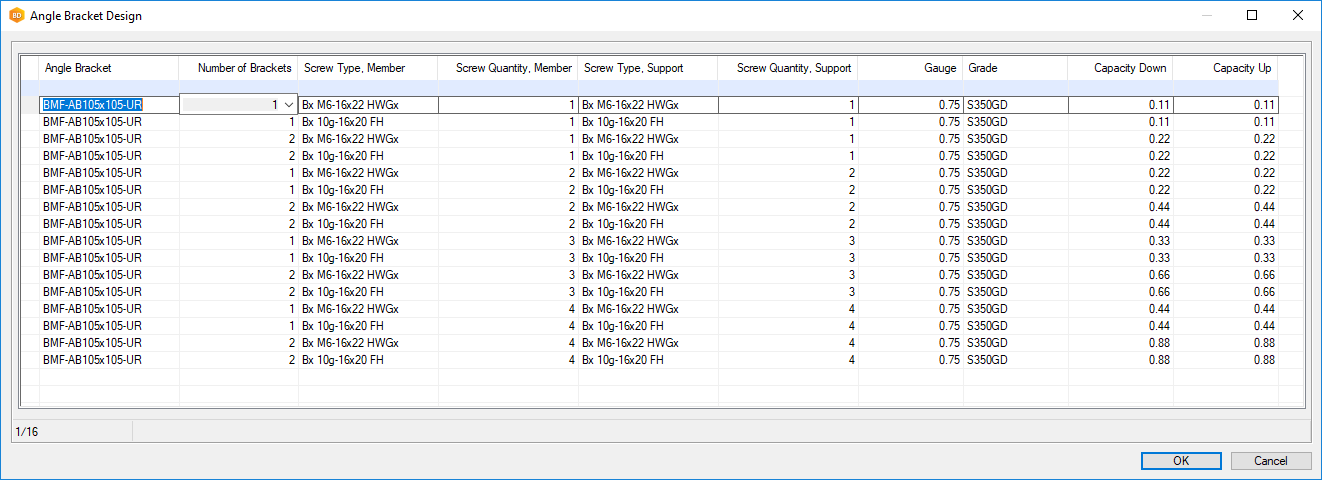The image size is (1322, 480).
Task: Sort by Angle Bracket column header
Action: pos(108,68)
